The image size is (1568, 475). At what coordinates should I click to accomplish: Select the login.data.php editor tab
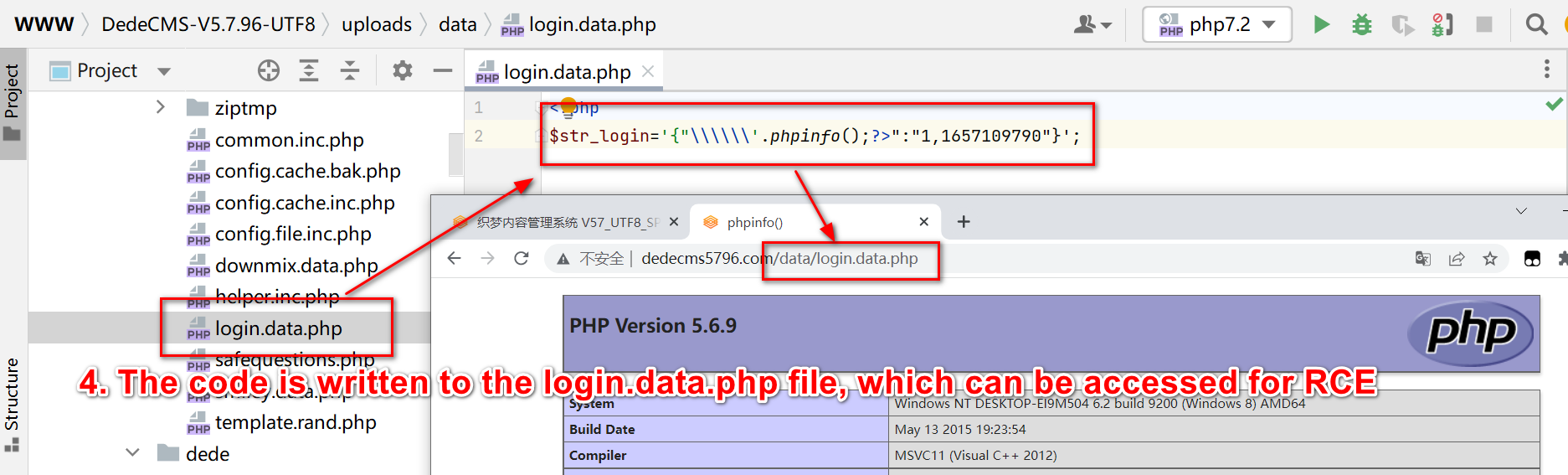pos(563,72)
